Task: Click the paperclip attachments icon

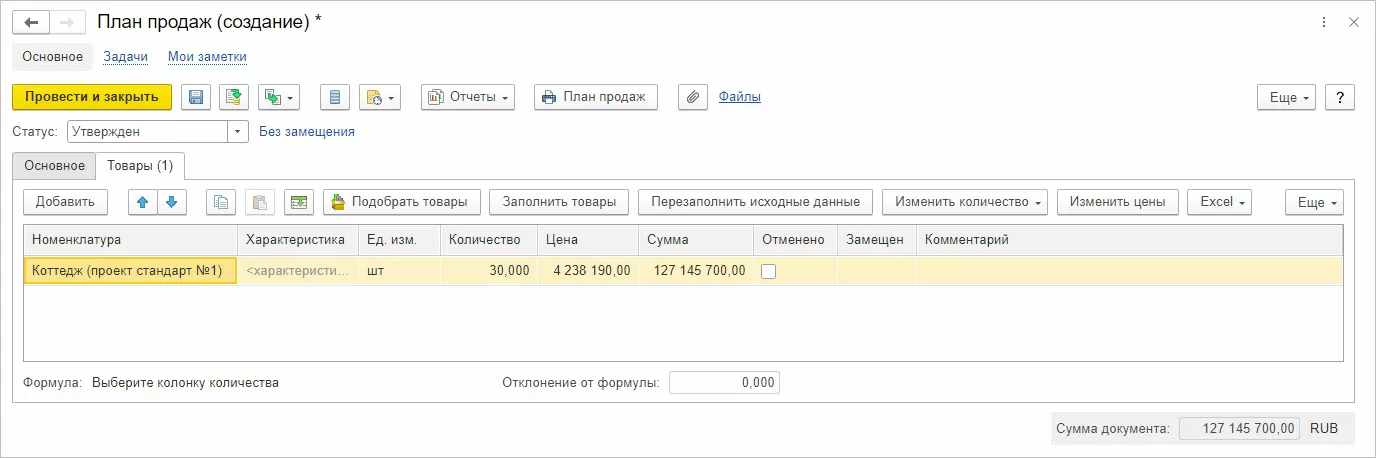Action: (693, 97)
